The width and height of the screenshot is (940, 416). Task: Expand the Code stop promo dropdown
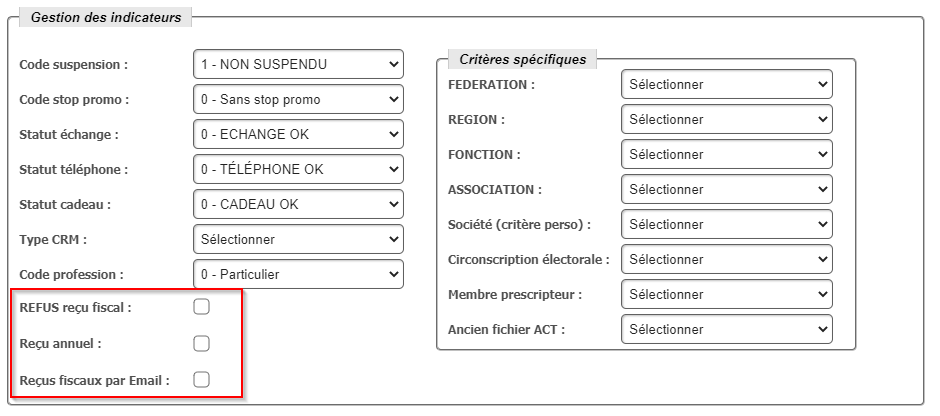pos(298,100)
